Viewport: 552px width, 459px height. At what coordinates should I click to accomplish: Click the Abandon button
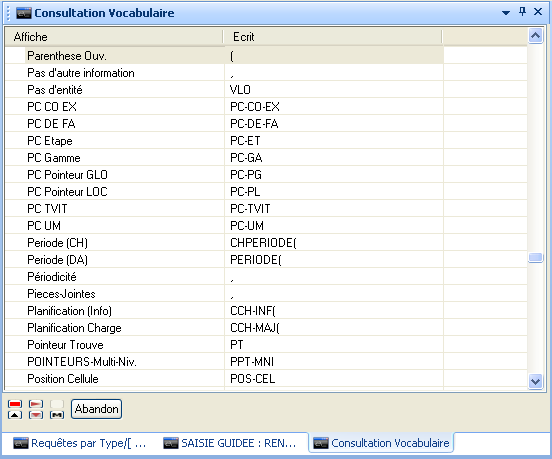(x=96, y=409)
